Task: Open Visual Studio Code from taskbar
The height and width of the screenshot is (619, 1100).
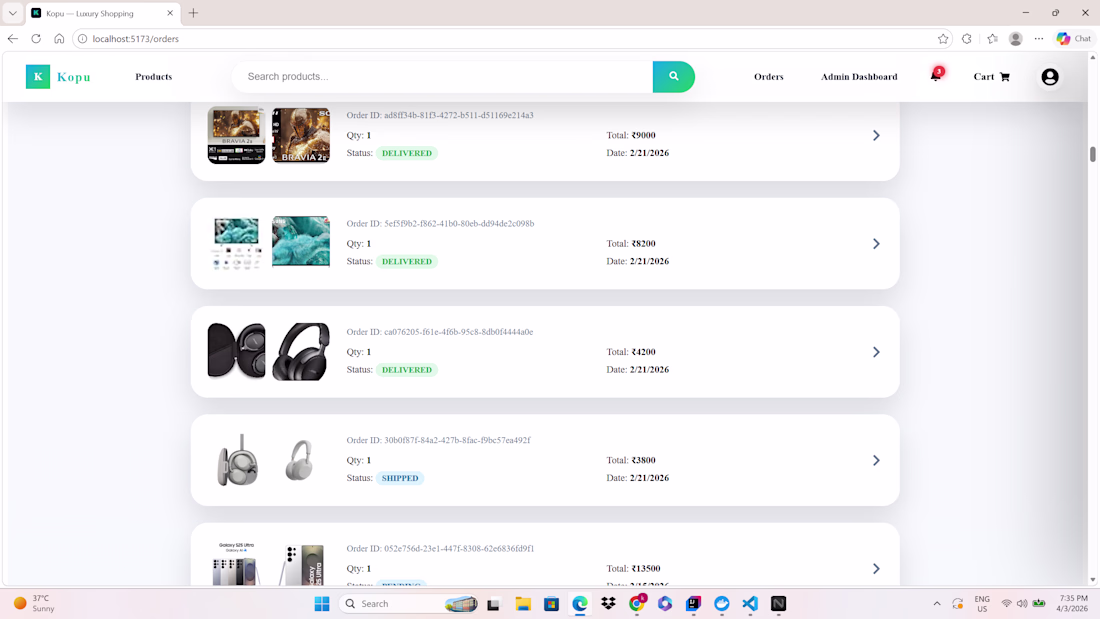Action: [750, 604]
